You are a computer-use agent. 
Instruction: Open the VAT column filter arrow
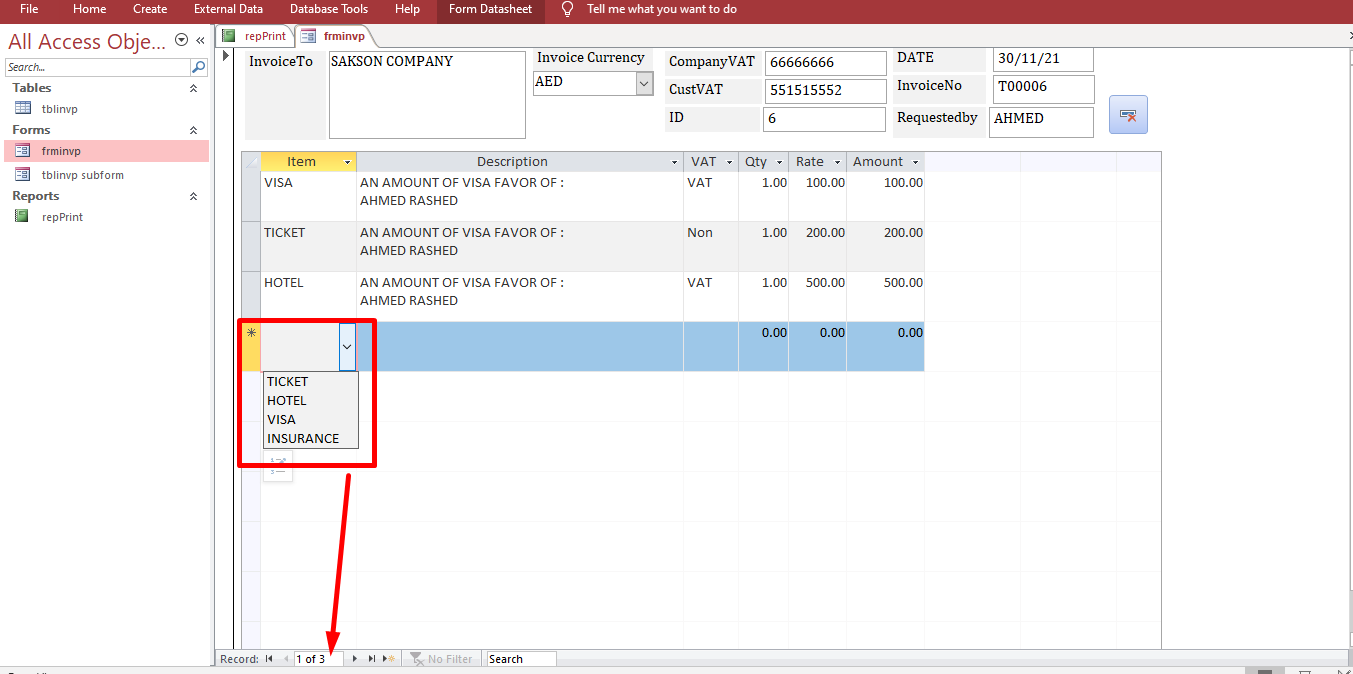pos(730,162)
